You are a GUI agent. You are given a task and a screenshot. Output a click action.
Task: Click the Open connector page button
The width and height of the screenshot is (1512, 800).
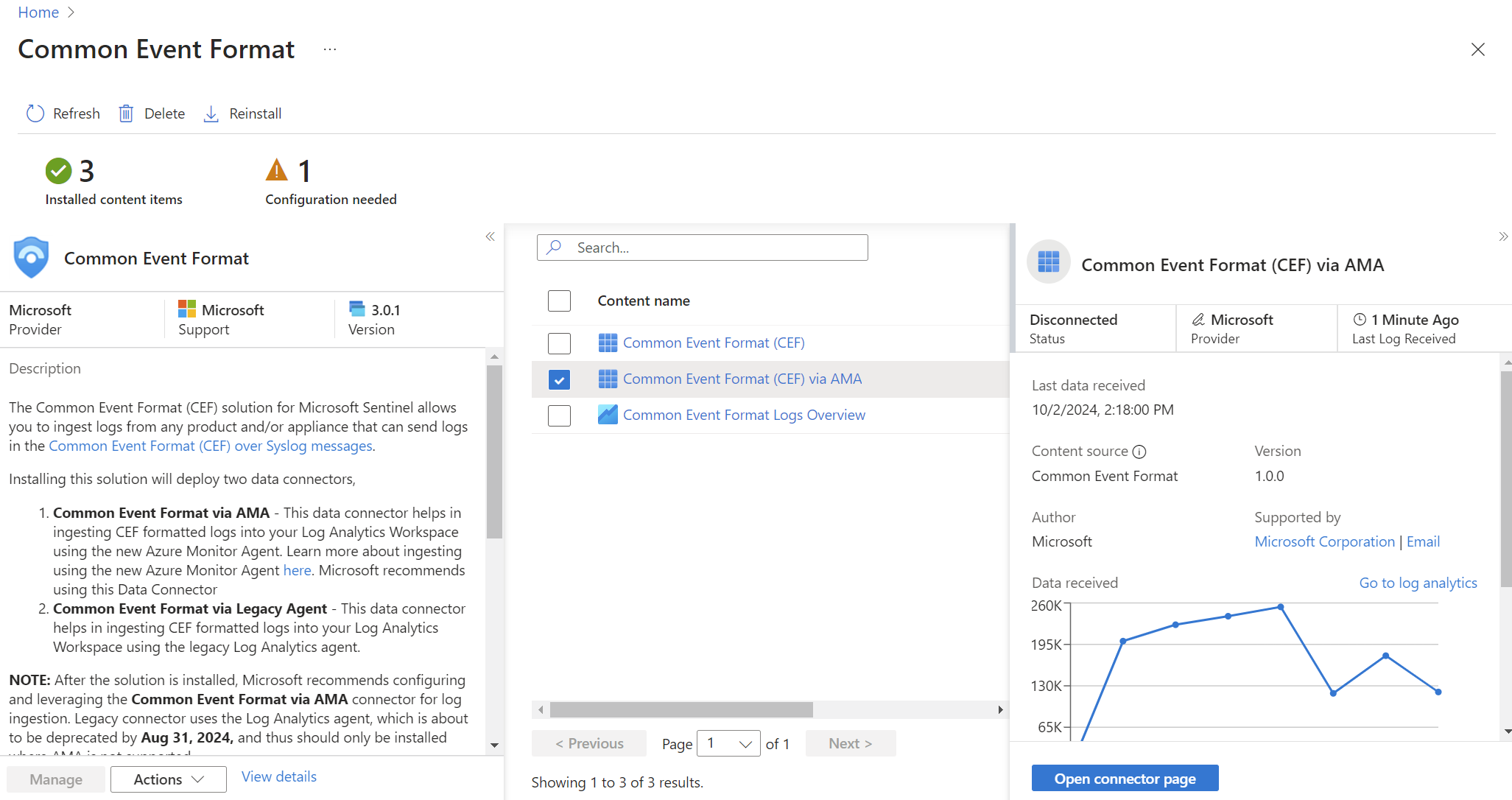1125,779
